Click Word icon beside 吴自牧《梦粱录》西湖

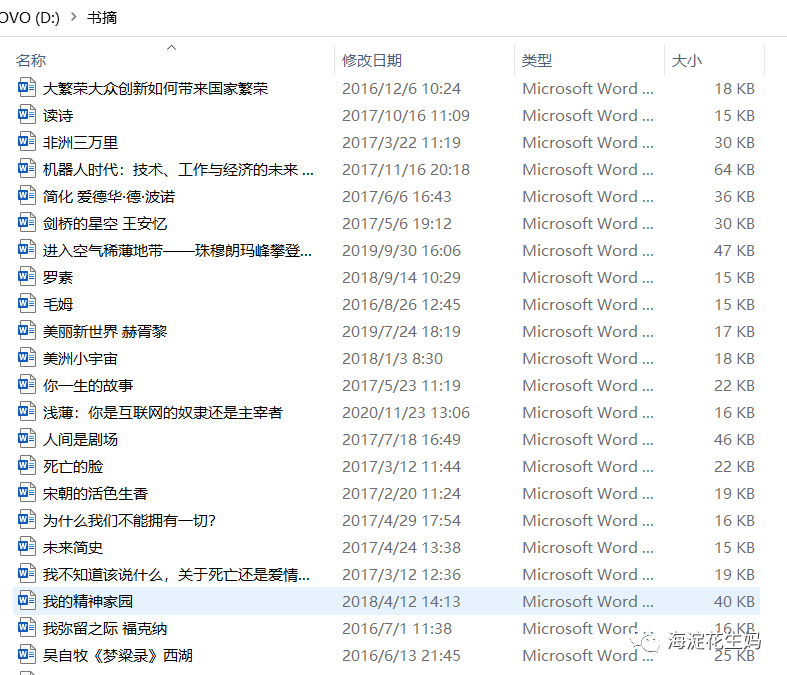click(27, 655)
